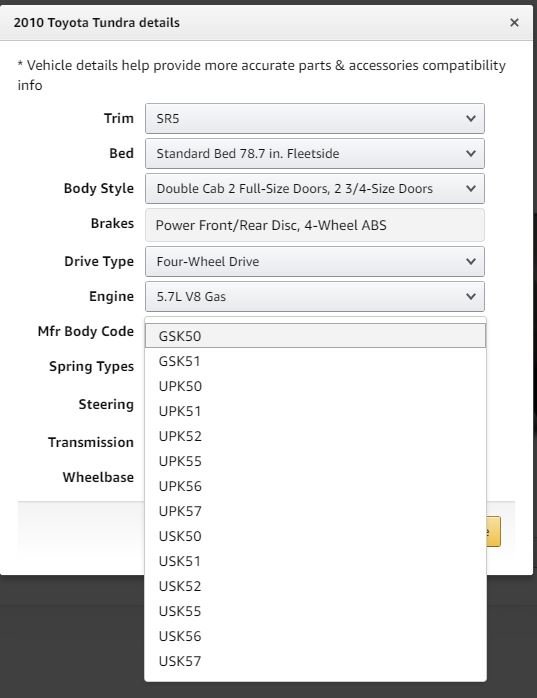Viewport: 537px width, 698px height.
Task: Open the Drive Type dropdown showing Four-Wheel Drive
Action: [x=315, y=262]
